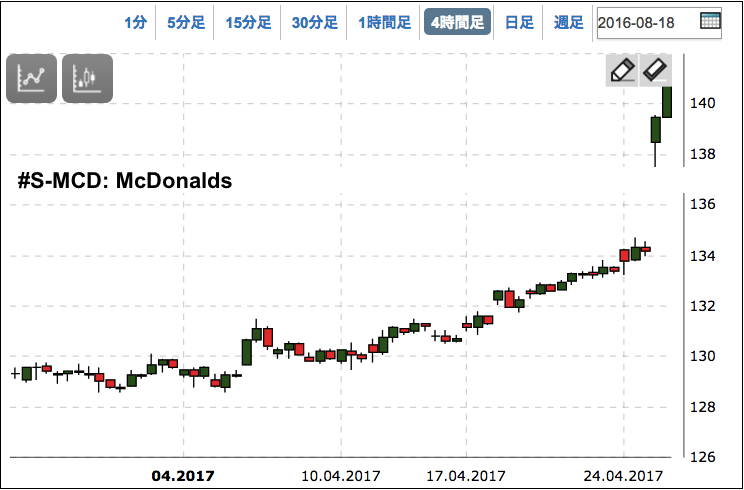Click the 136 price axis label
744x490 pixels.
point(702,204)
